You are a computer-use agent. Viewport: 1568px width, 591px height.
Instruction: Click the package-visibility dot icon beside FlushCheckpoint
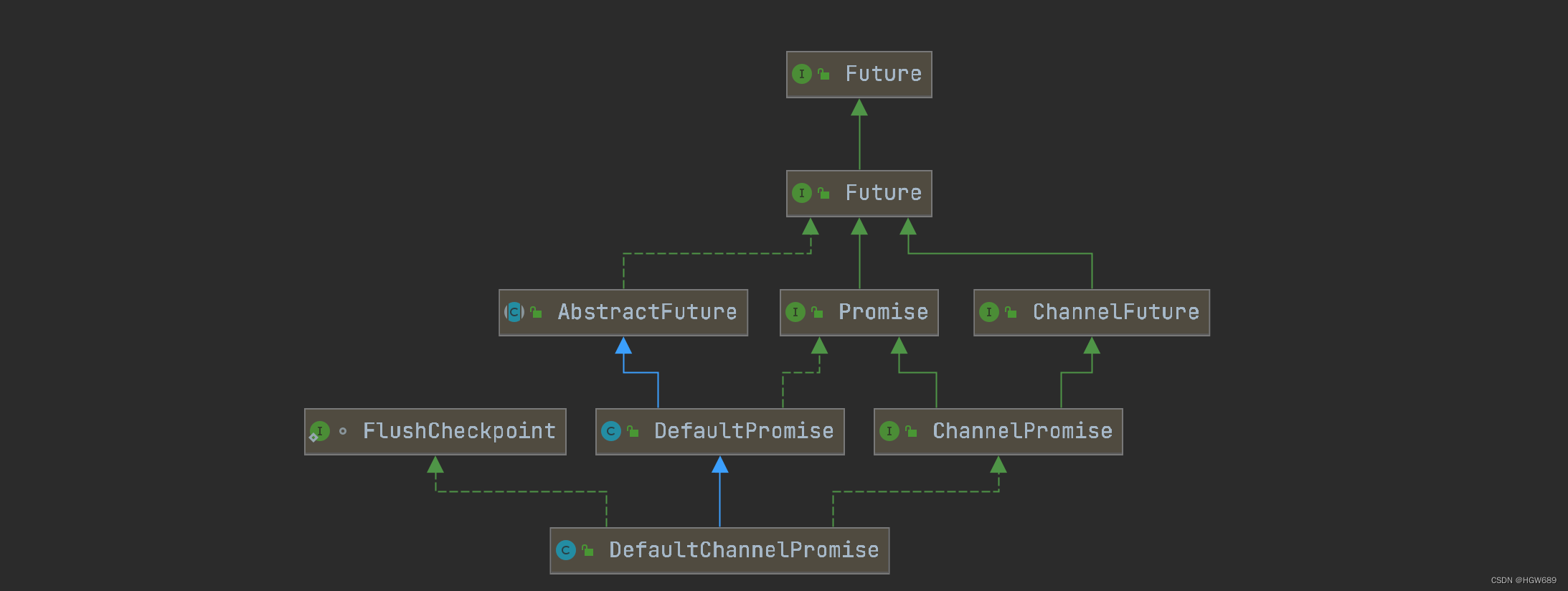(343, 431)
